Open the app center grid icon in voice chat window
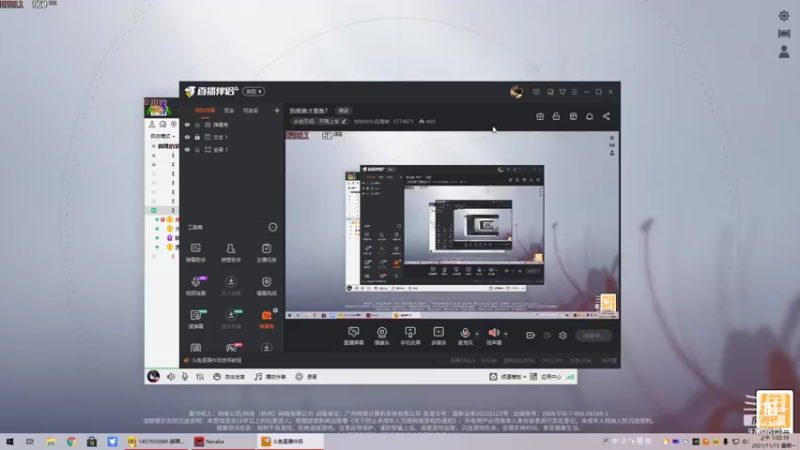Screen dimensions: 800x450 click(x=533, y=377)
